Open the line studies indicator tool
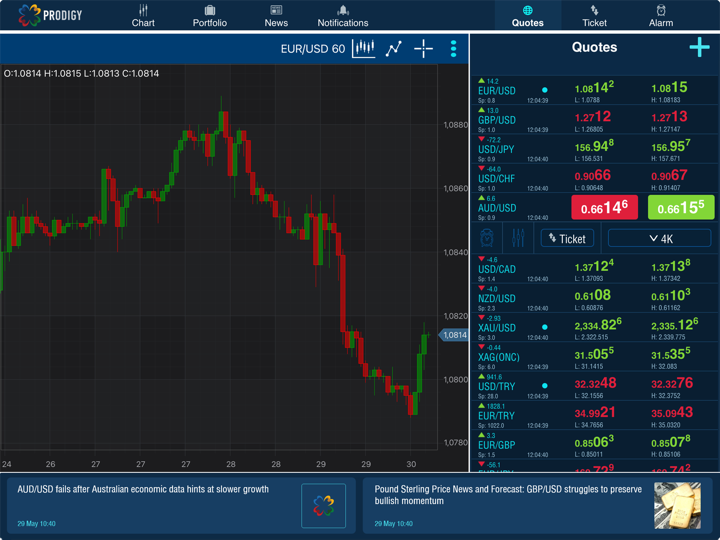Image resolution: width=720 pixels, height=540 pixels. click(x=394, y=48)
